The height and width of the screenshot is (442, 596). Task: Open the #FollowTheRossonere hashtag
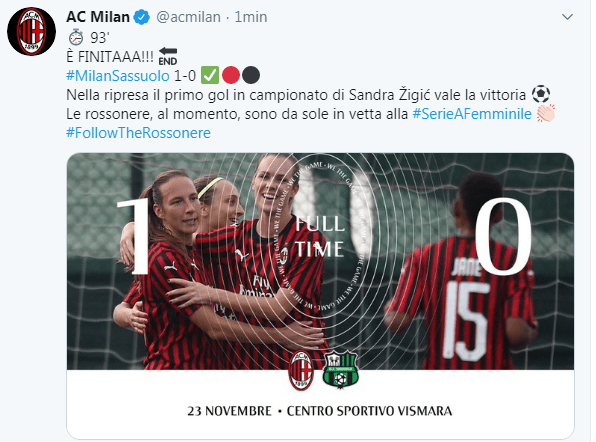tap(138, 133)
